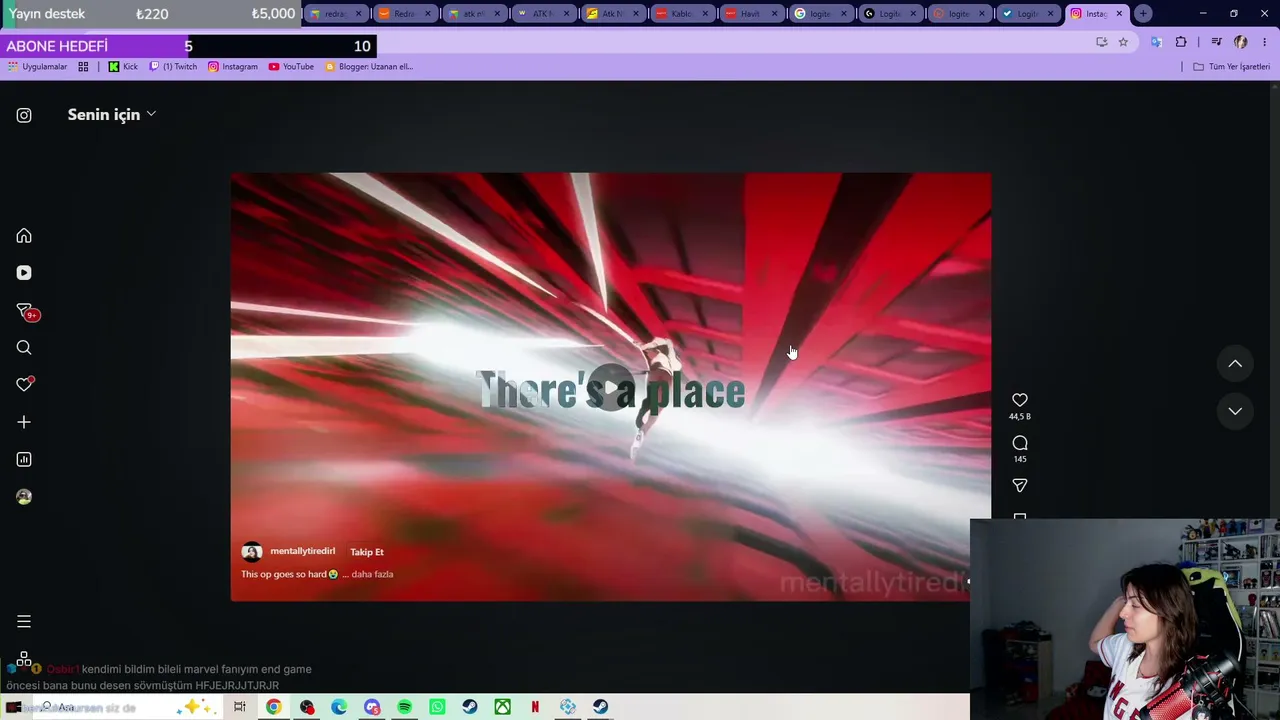Open the tab groups grid icon in bookmarks bar

click(x=84, y=67)
